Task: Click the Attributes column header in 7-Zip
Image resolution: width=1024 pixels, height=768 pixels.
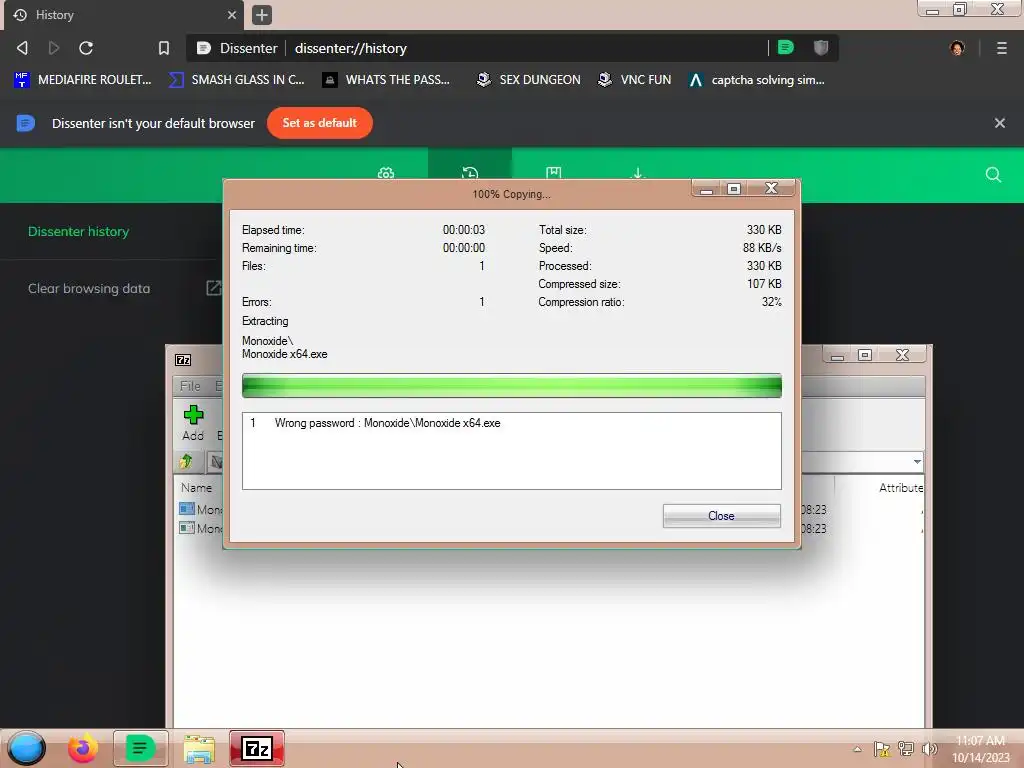Action: coord(901,487)
